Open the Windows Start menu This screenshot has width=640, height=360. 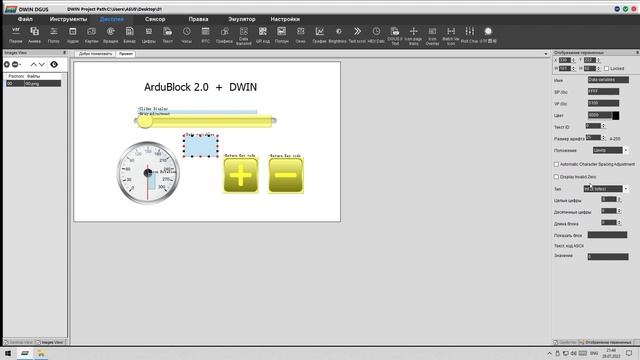[x=8, y=353]
